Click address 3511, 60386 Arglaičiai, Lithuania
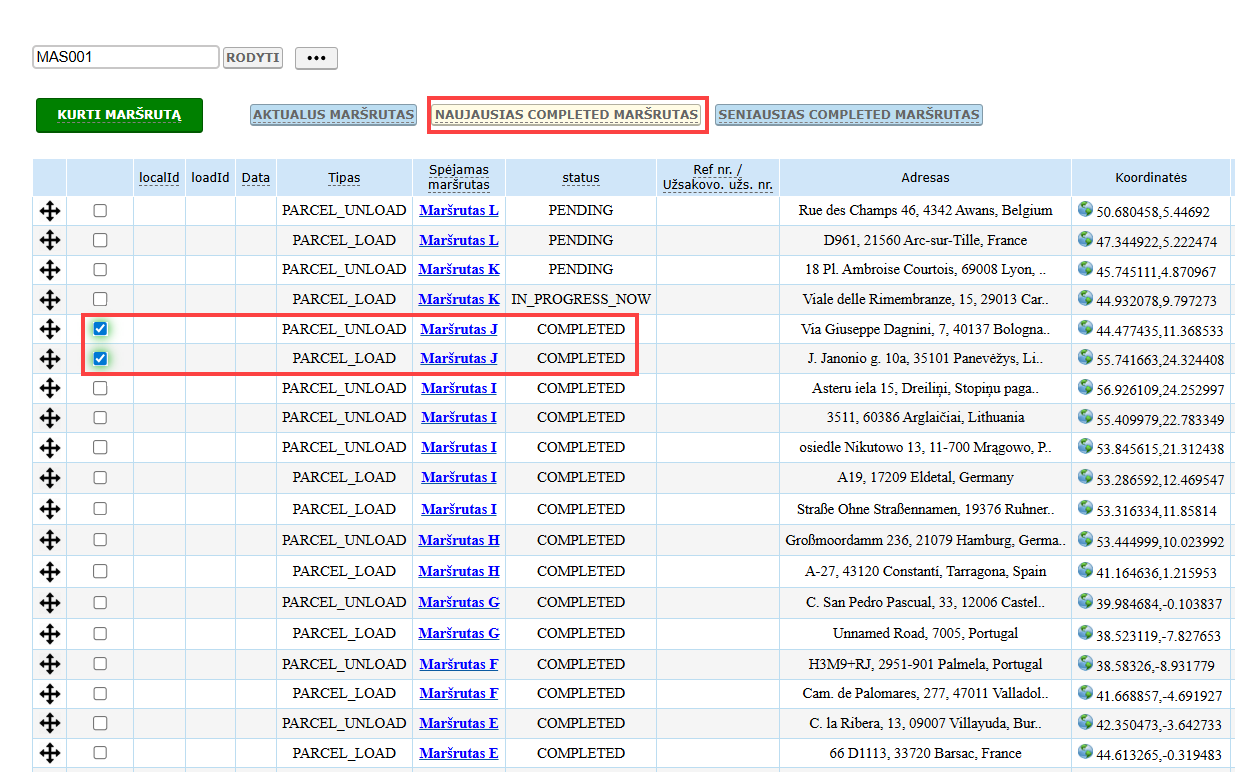Image resolution: width=1235 pixels, height=772 pixels. (x=925, y=417)
